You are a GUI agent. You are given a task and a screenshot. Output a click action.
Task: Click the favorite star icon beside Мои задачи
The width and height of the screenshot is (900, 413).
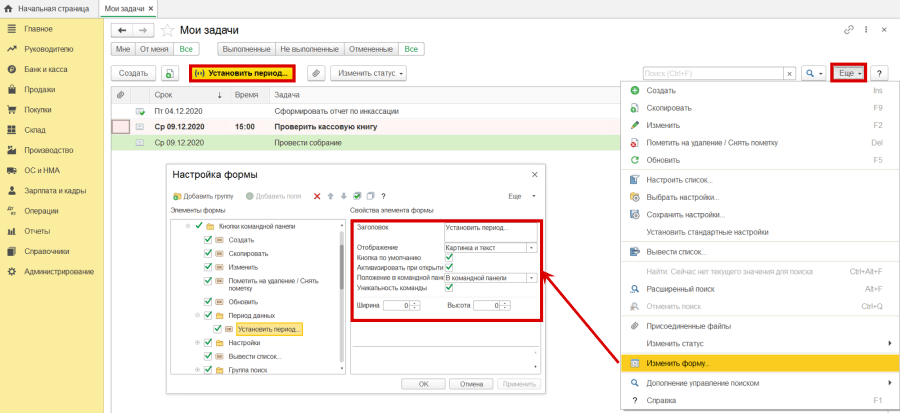(x=167, y=30)
